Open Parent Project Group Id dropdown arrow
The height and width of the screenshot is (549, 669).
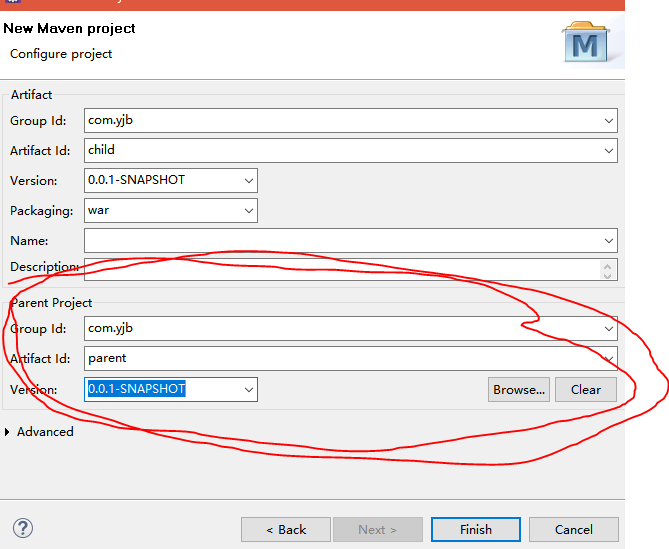pos(608,328)
